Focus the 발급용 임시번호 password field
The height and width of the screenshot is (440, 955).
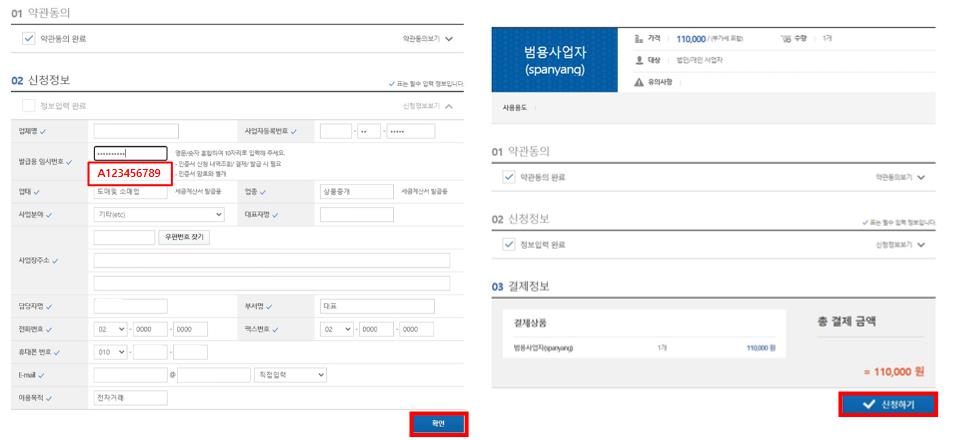(x=130, y=154)
